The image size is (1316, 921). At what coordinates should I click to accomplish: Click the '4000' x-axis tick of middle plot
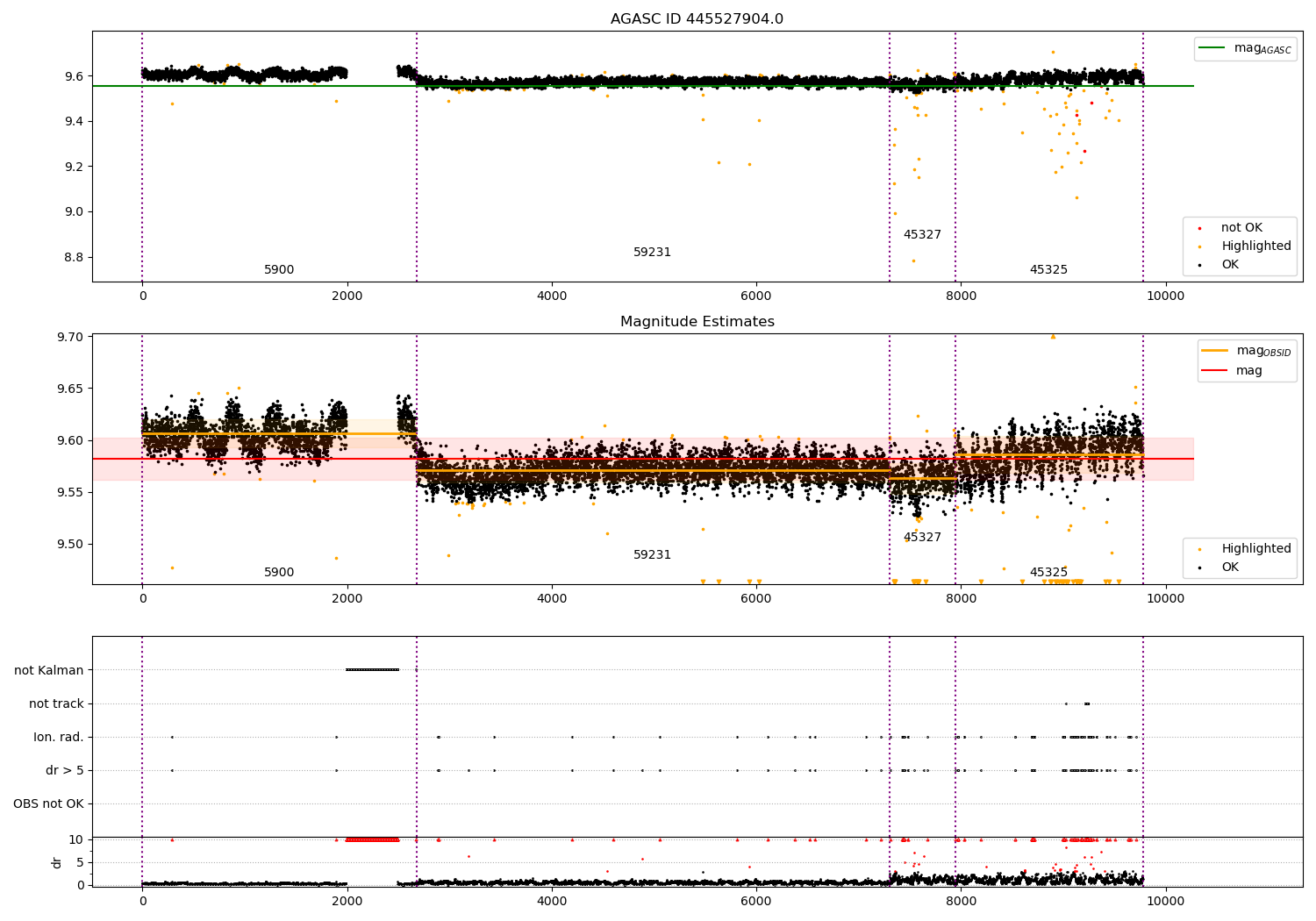click(552, 598)
